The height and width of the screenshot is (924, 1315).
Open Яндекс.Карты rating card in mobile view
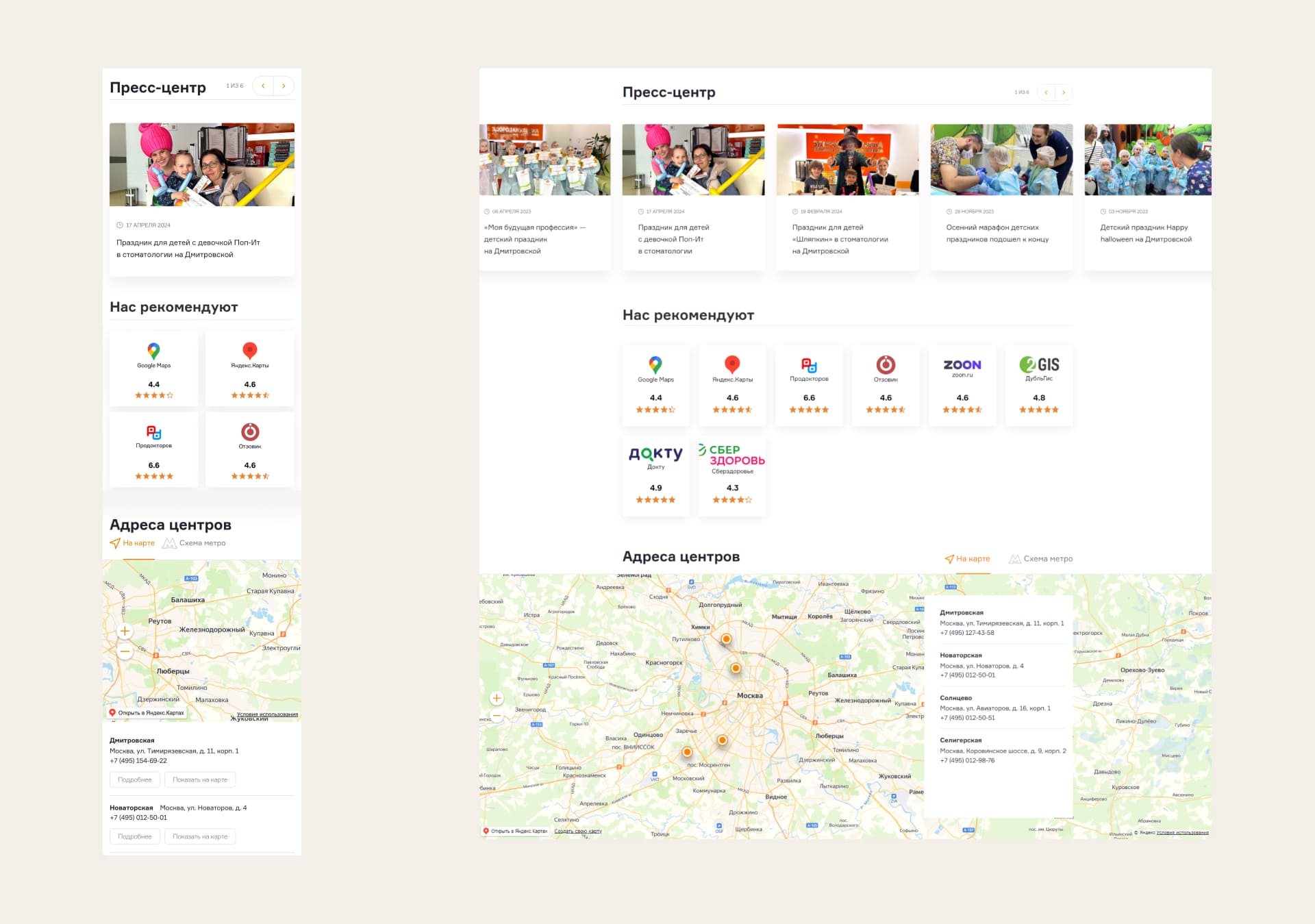pos(250,369)
